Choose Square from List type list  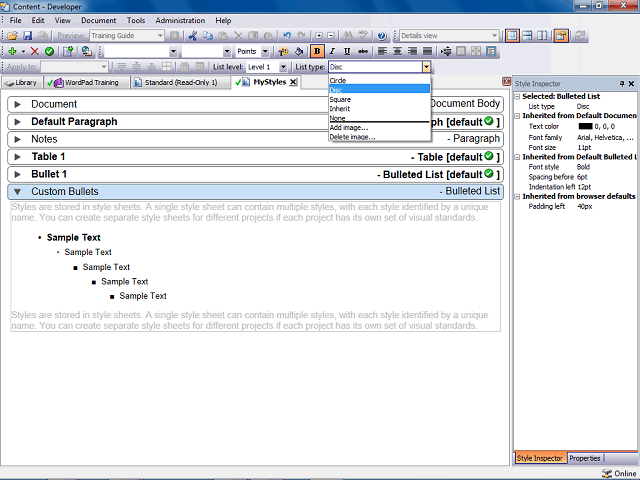point(379,100)
